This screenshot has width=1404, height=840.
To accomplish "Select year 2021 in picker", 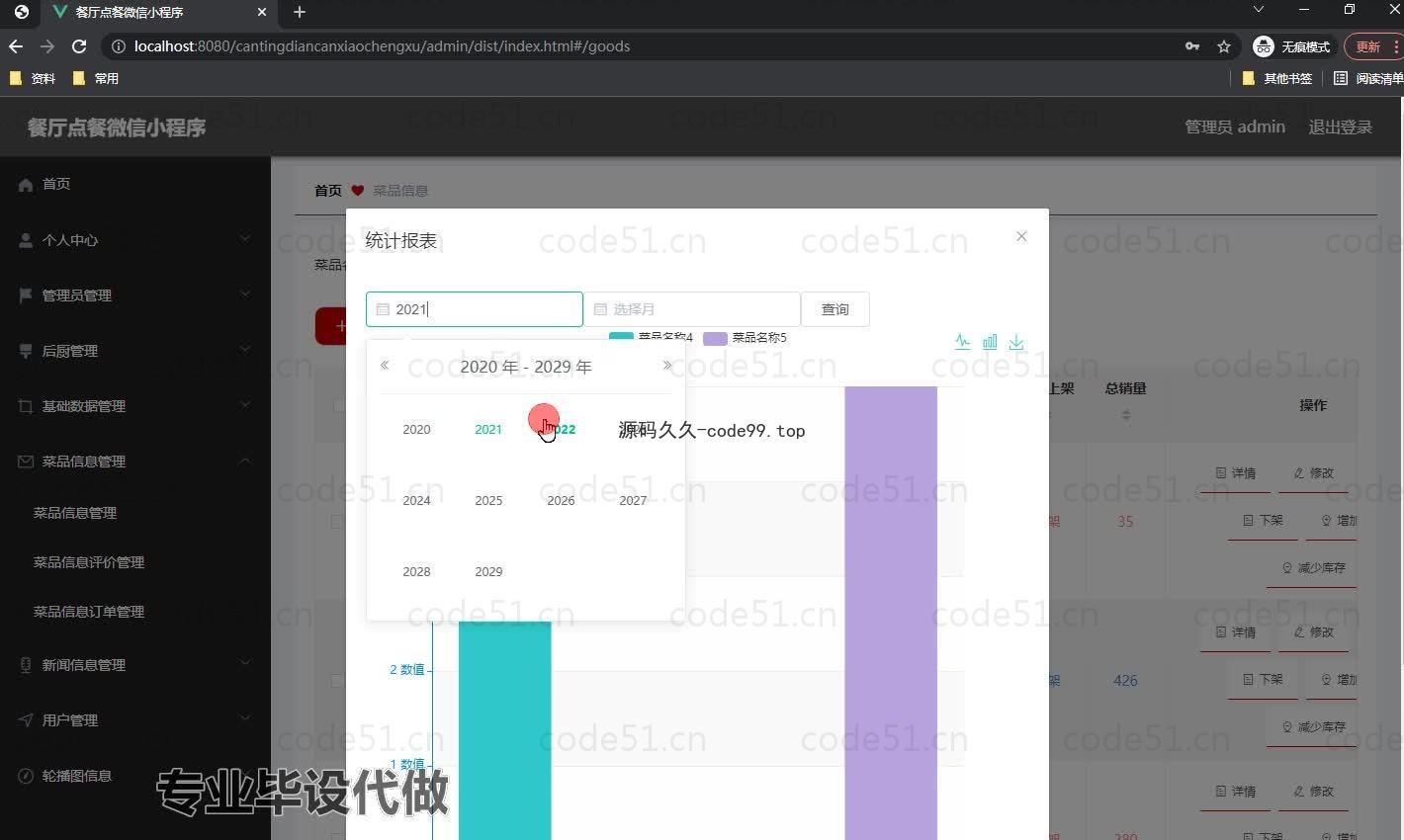I will pyautogui.click(x=488, y=429).
